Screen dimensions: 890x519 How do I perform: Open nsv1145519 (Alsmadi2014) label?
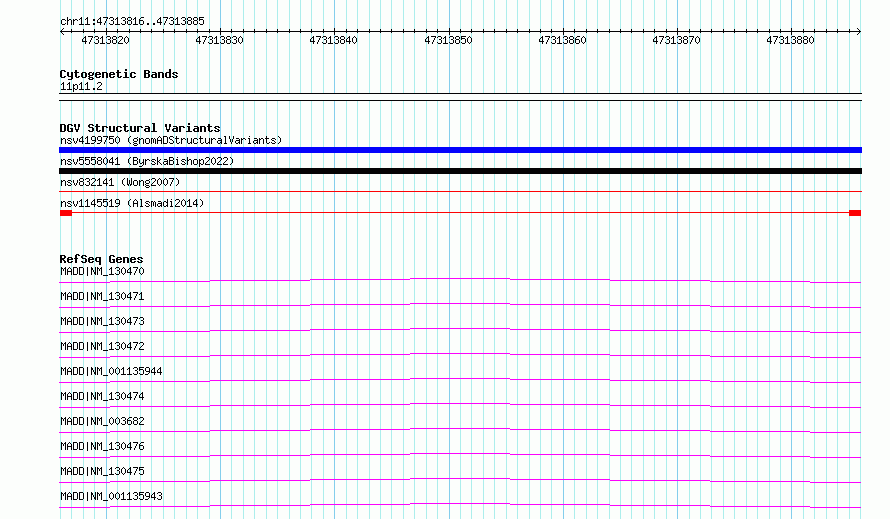[132, 203]
